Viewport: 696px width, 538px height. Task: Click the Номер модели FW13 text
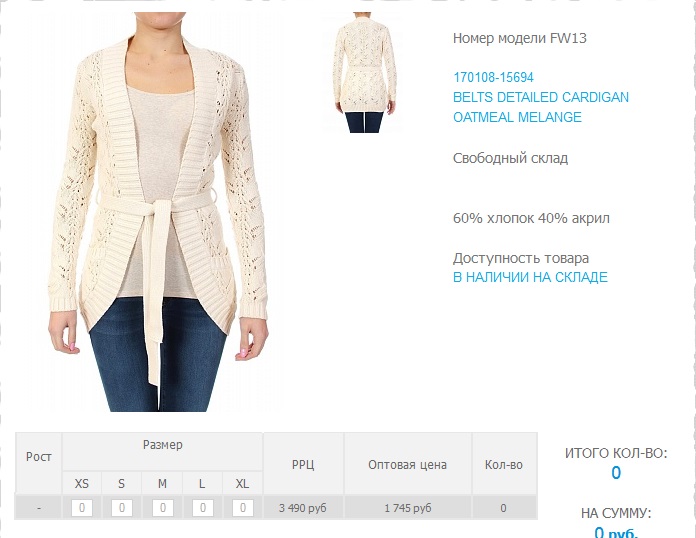tap(520, 38)
